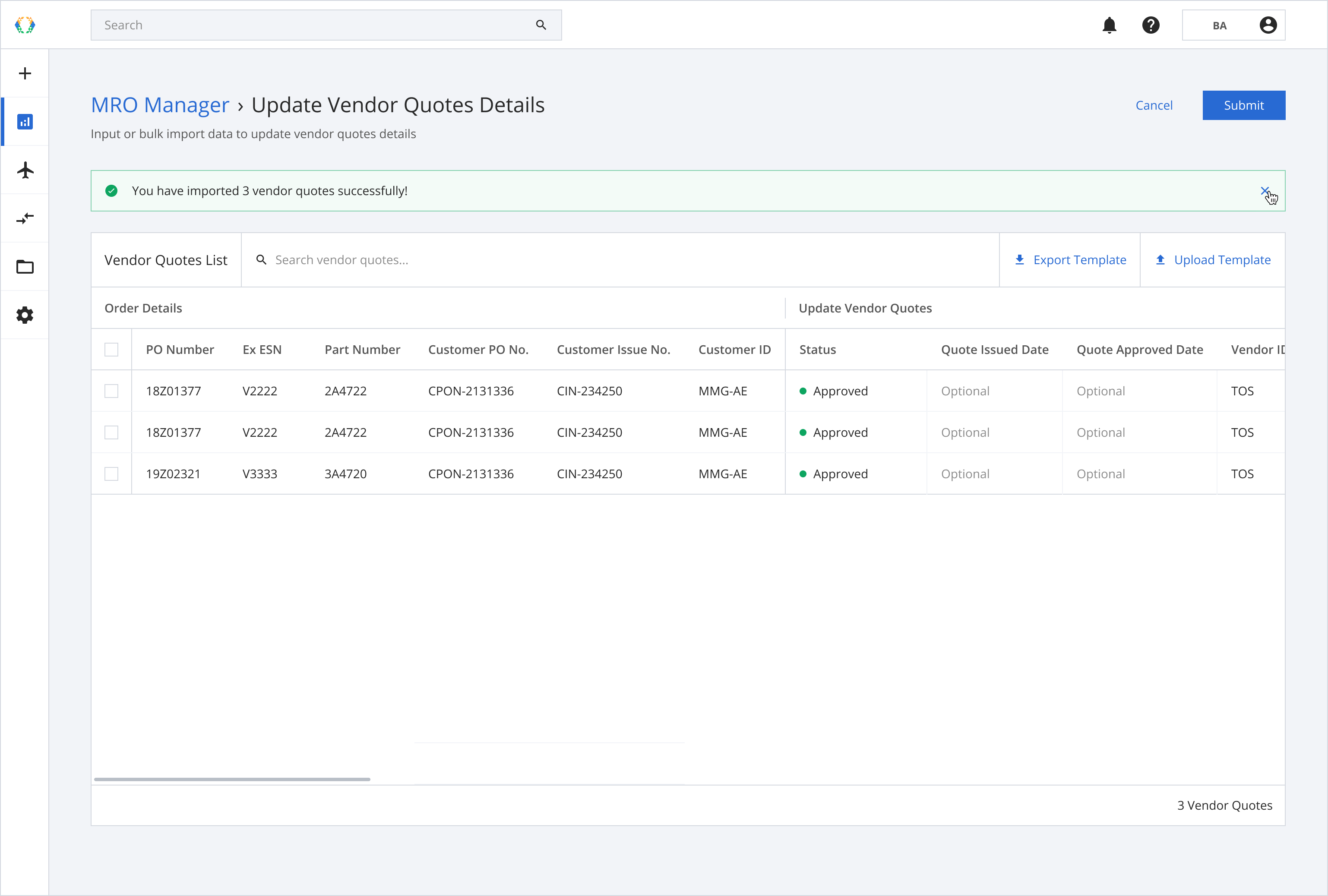Image resolution: width=1328 pixels, height=896 pixels.
Task: Click the PO Number column header
Action: (180, 350)
